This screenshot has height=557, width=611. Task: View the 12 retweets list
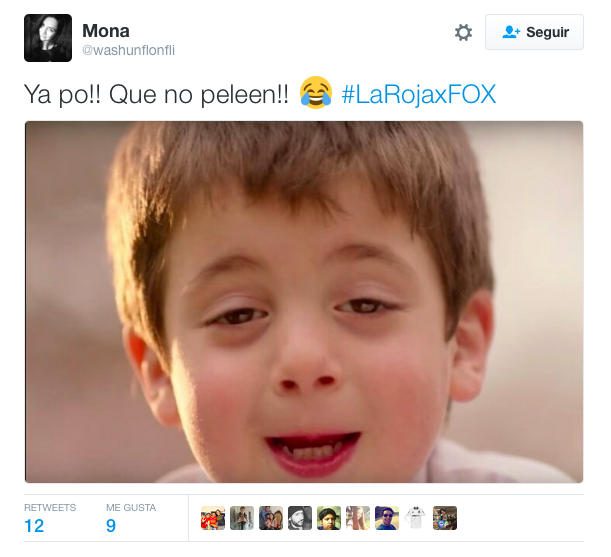tap(50, 518)
